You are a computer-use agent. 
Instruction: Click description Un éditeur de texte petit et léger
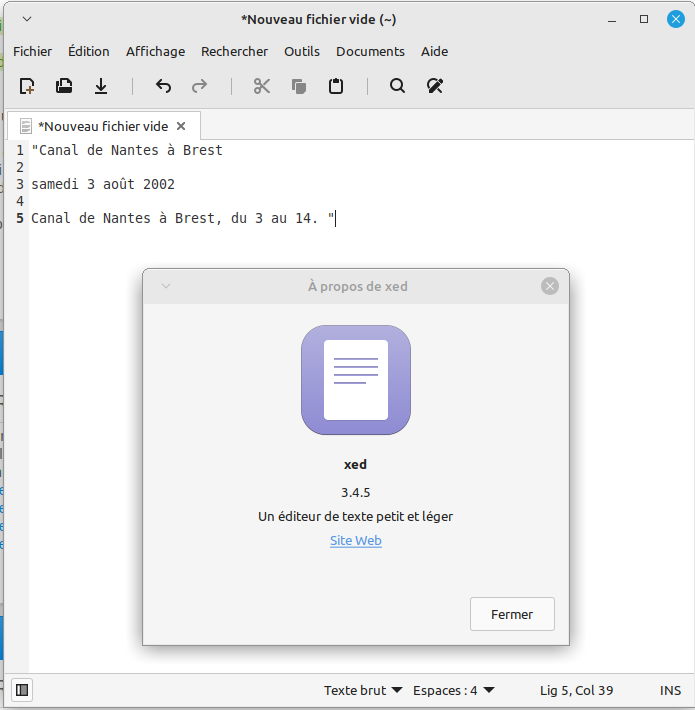pos(355,516)
